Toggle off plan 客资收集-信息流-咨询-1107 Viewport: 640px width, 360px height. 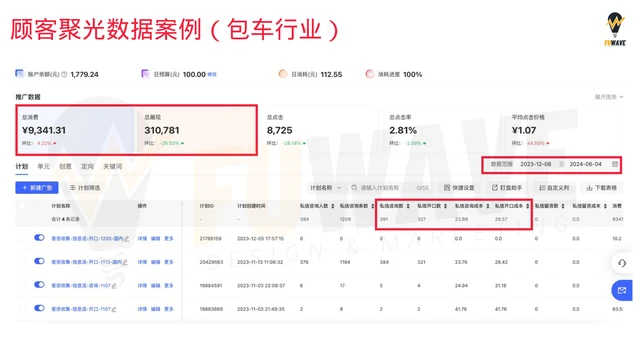39,284
